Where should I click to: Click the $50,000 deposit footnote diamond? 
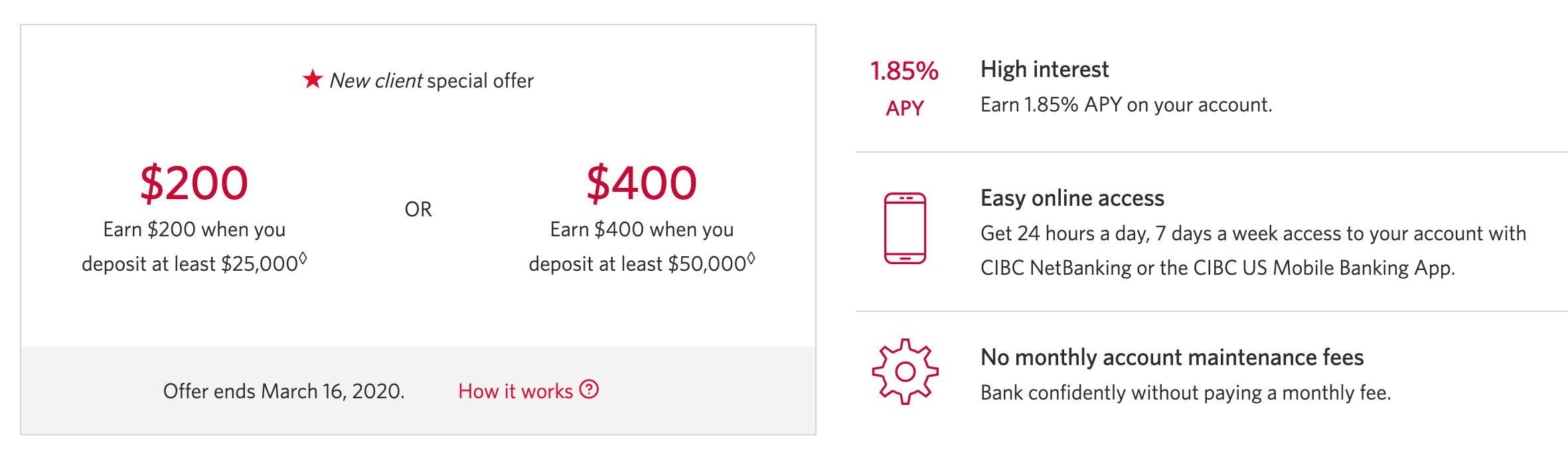[751, 258]
